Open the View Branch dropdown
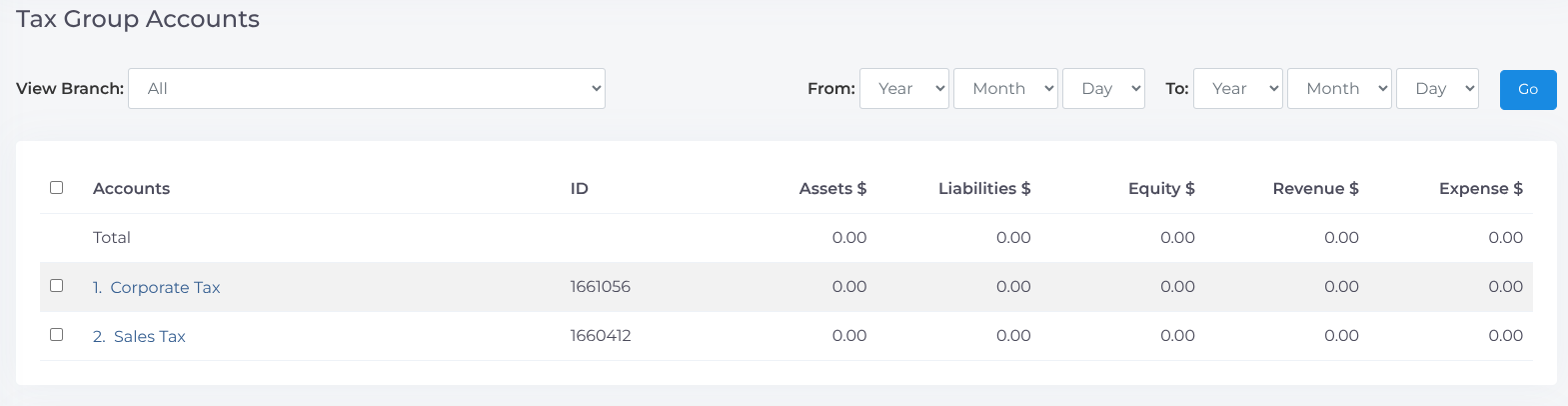The height and width of the screenshot is (406, 1568). tap(366, 89)
